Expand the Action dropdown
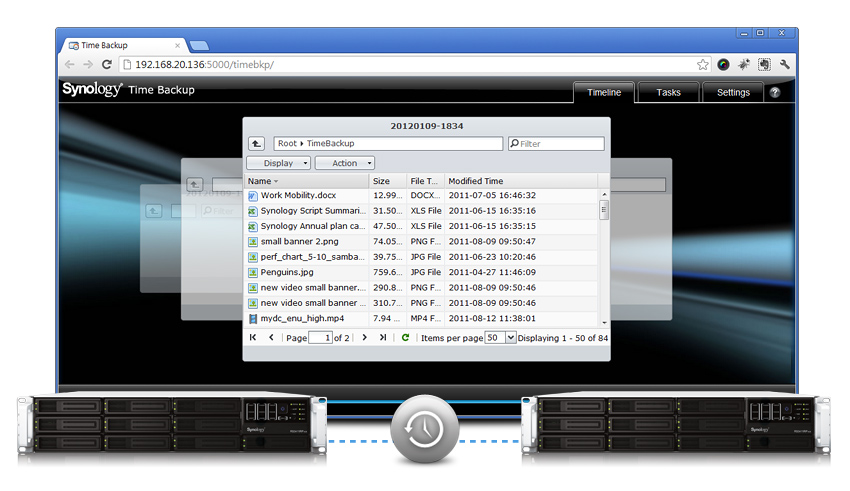 pos(345,163)
